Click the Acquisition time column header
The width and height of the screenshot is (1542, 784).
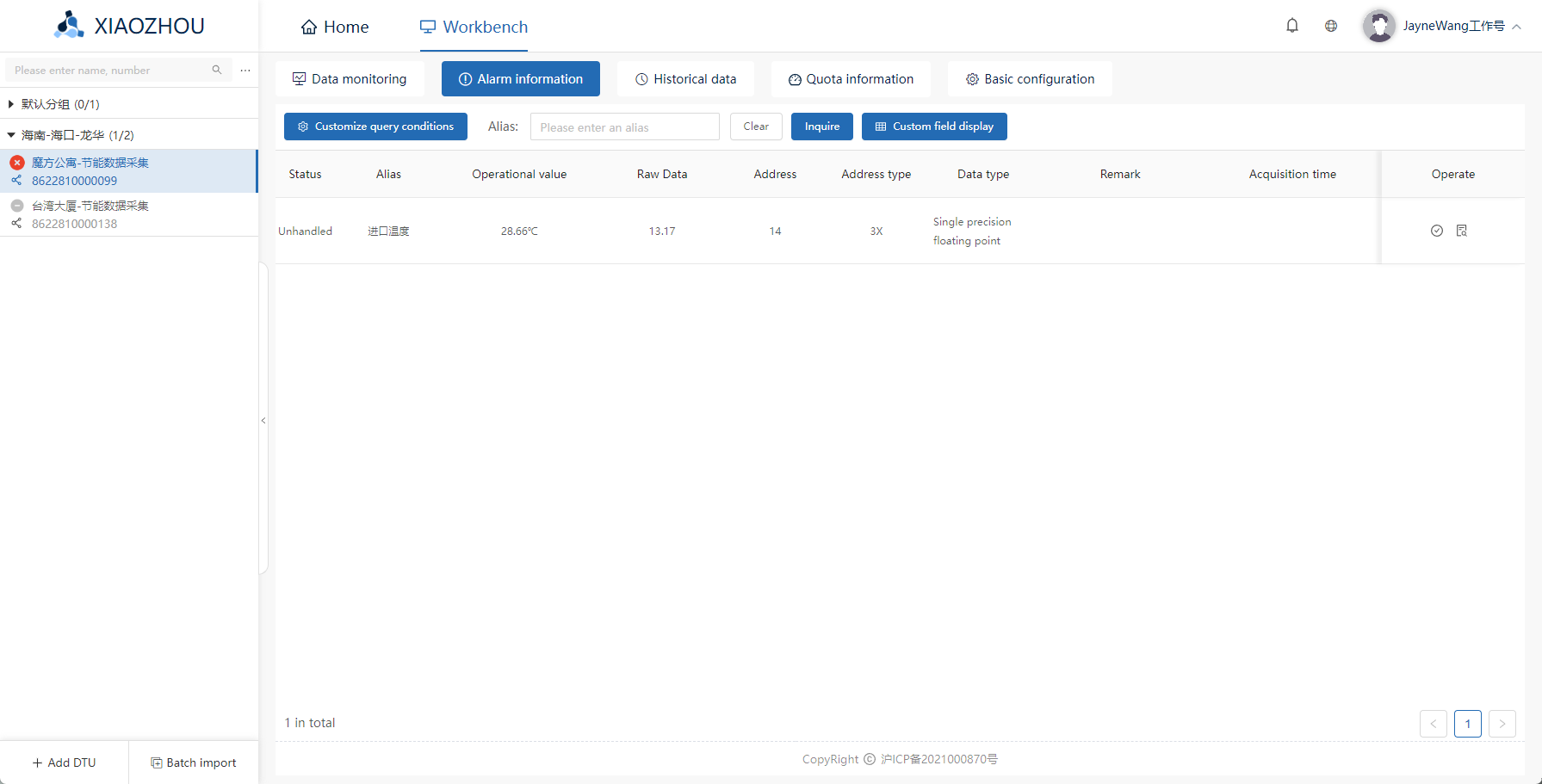(1292, 174)
